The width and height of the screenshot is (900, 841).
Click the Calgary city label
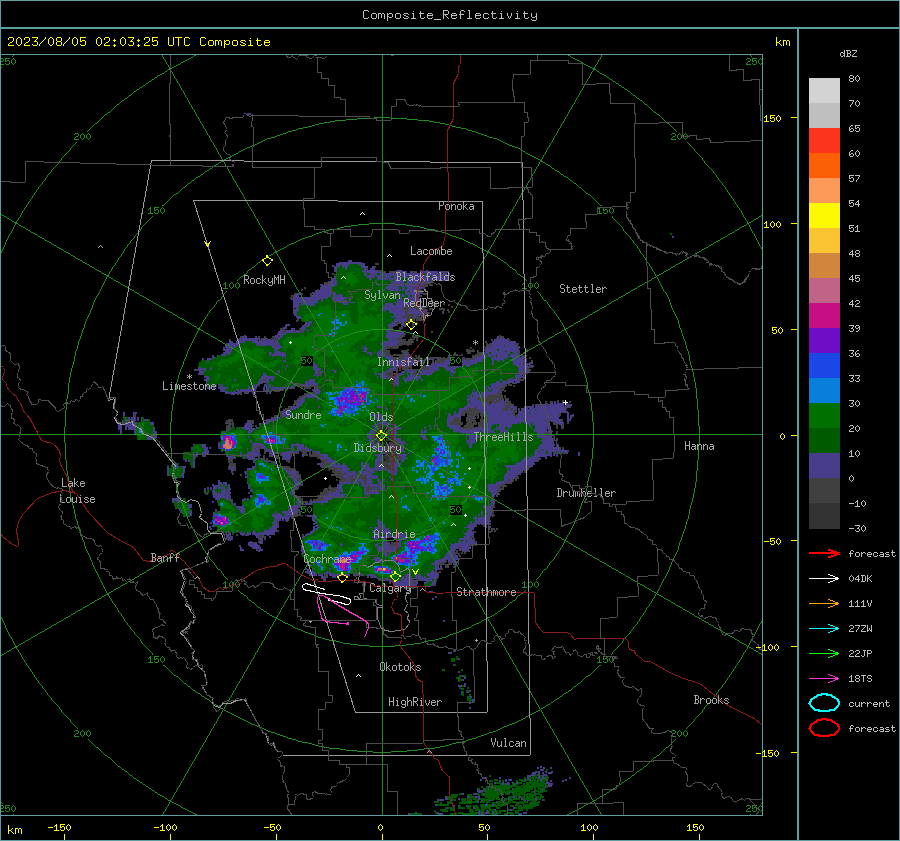tap(390, 588)
